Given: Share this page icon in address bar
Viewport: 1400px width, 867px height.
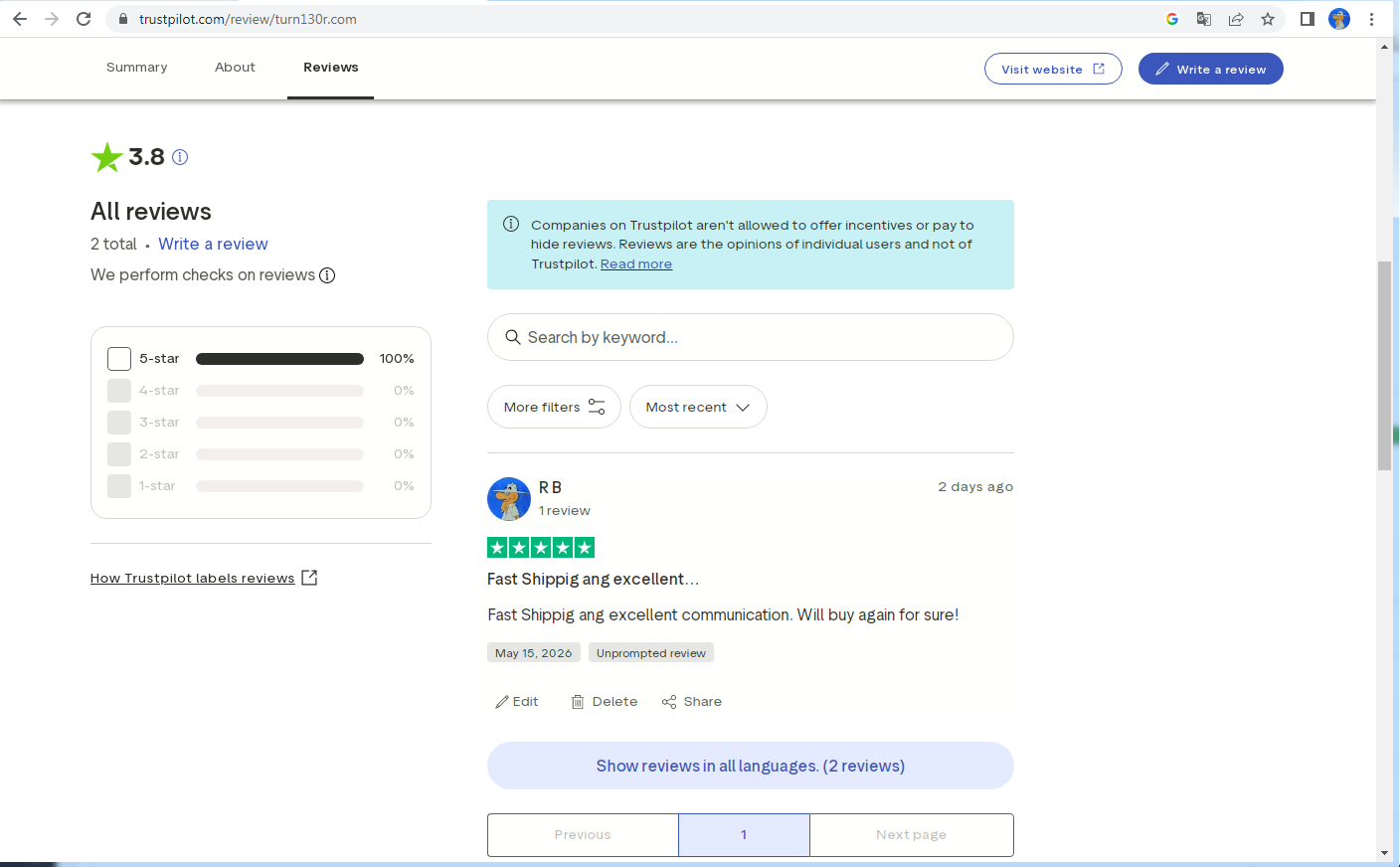Looking at the screenshot, I should point(1236,19).
